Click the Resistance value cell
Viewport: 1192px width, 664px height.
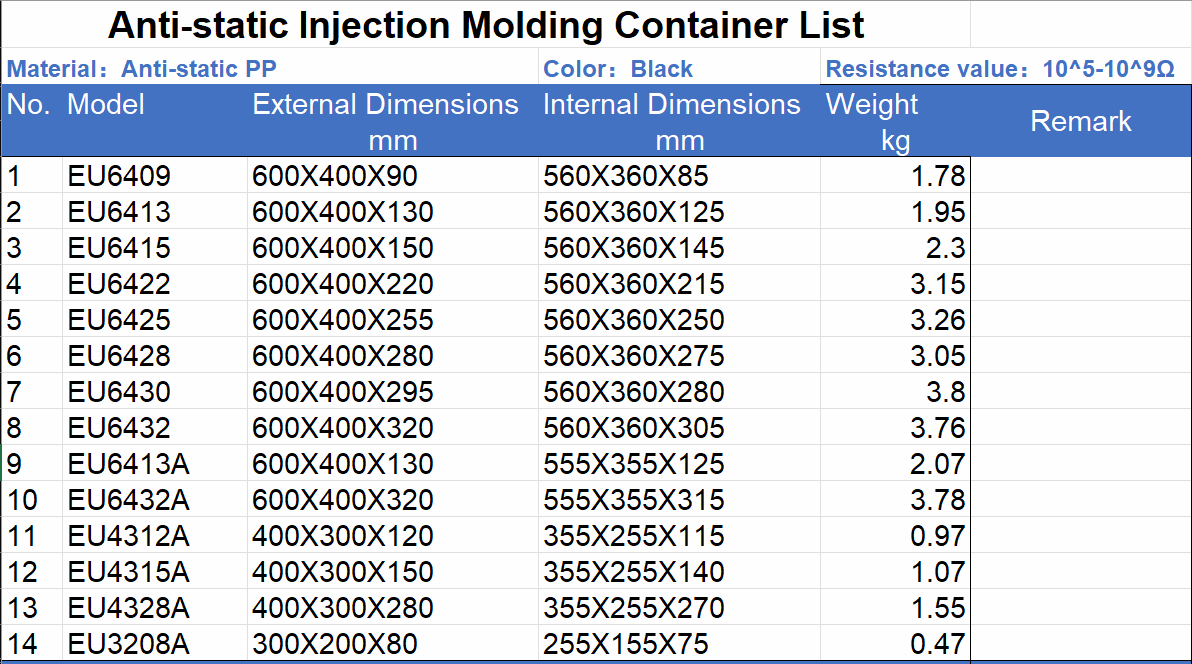[x=1000, y=69]
